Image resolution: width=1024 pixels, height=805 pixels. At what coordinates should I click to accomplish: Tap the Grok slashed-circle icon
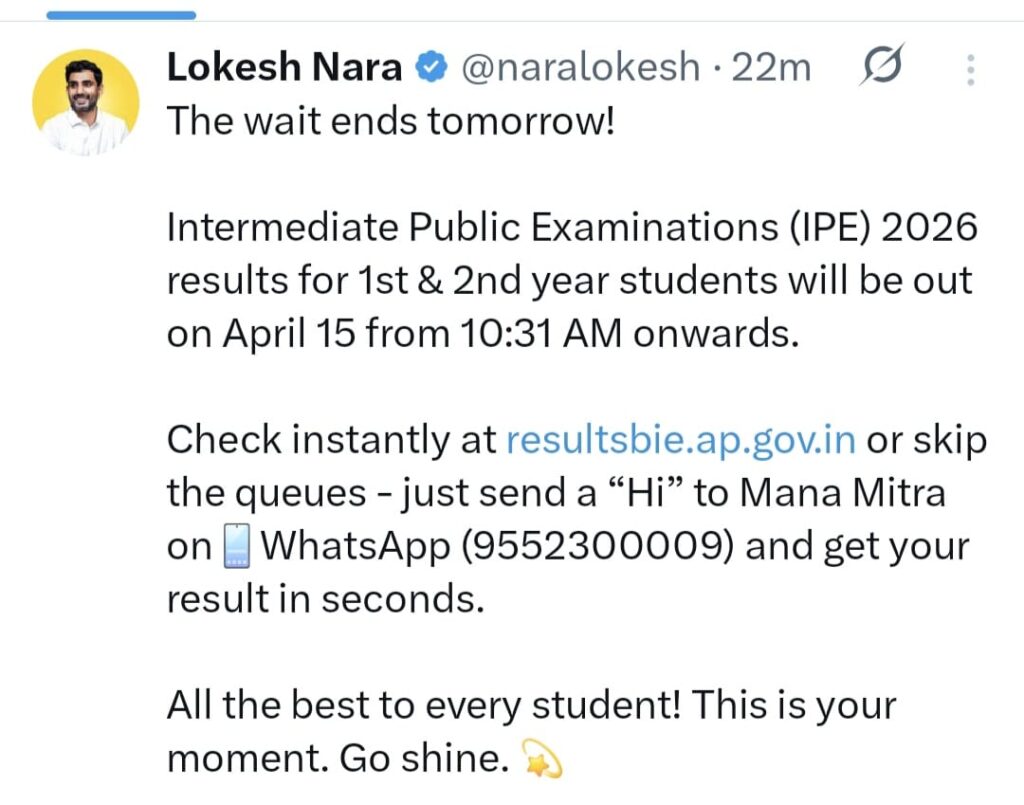(x=881, y=66)
